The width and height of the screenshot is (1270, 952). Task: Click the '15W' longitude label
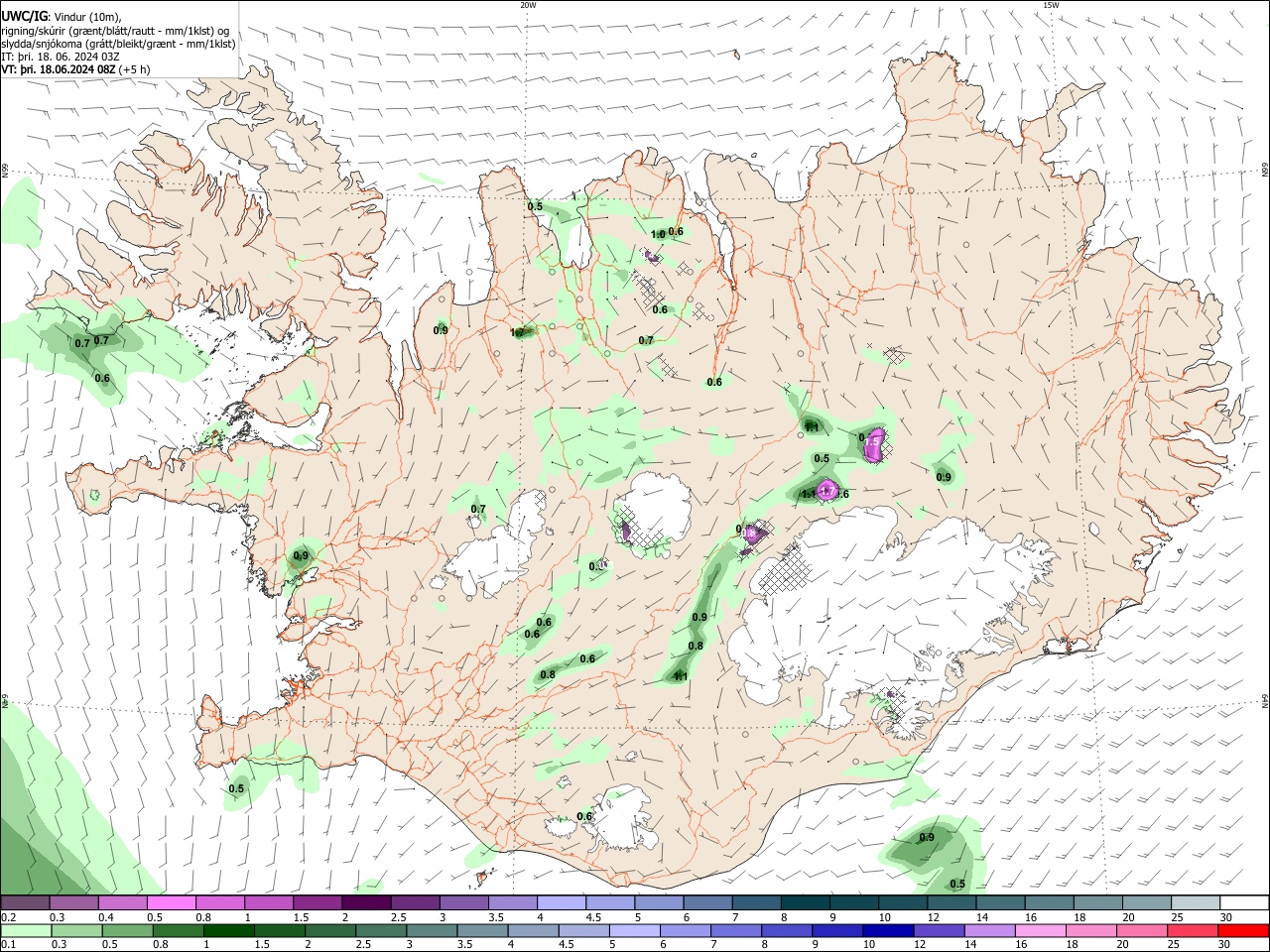(x=1051, y=5)
